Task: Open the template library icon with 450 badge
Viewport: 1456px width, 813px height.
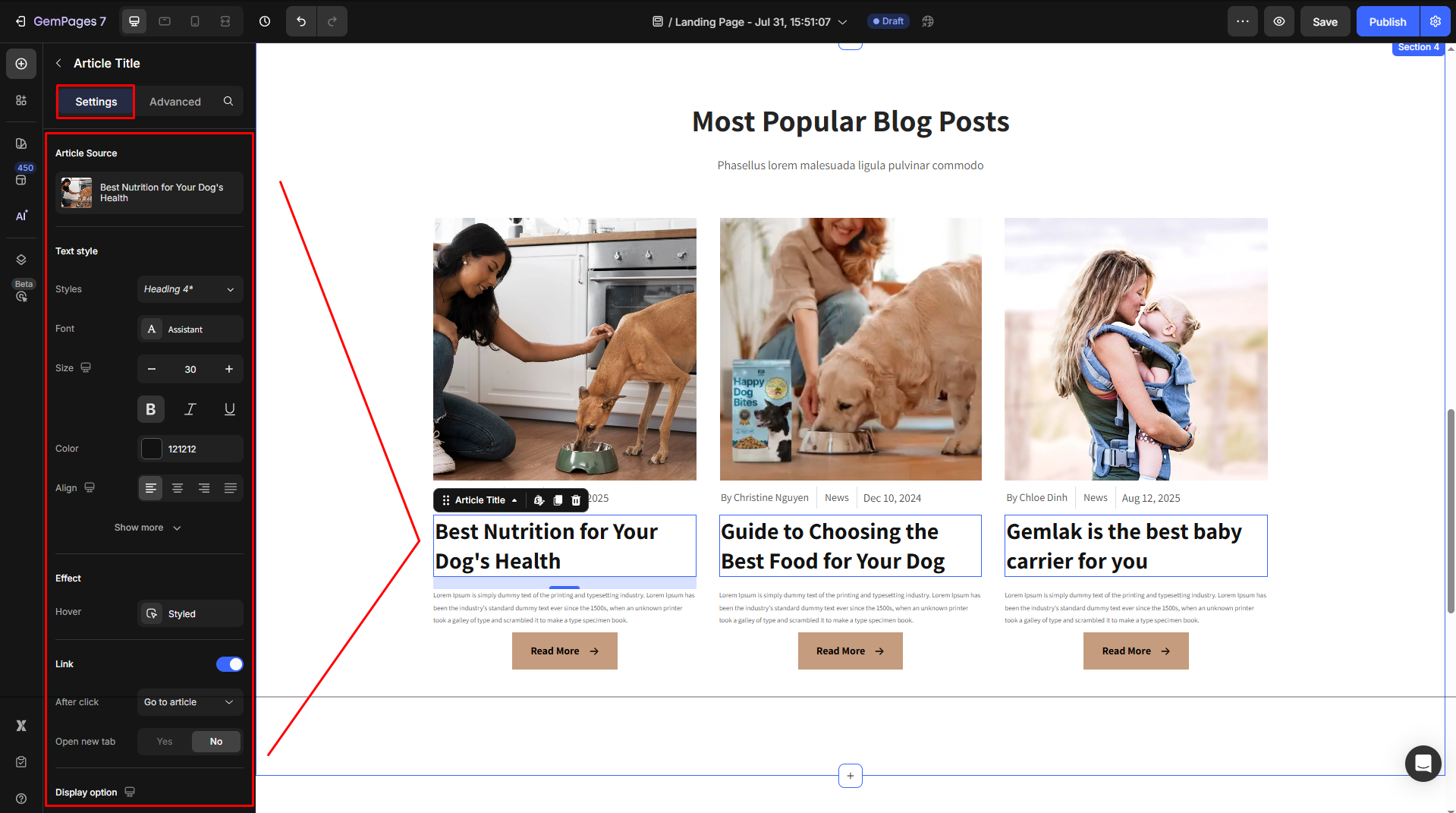Action: [21, 179]
